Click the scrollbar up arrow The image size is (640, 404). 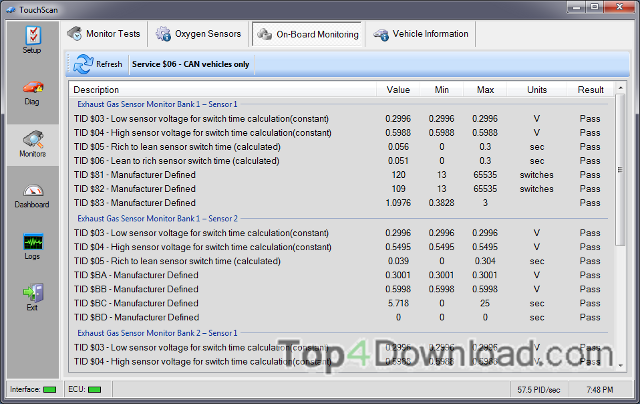click(620, 88)
